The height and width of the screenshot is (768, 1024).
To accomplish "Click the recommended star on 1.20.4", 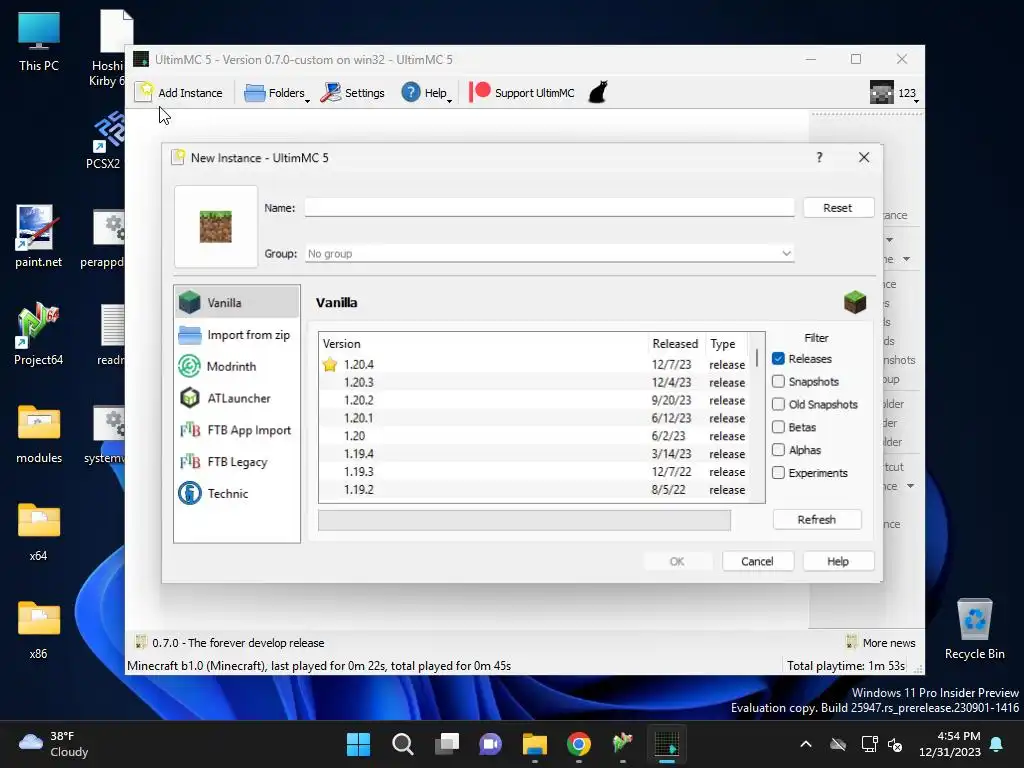I will click(330, 364).
